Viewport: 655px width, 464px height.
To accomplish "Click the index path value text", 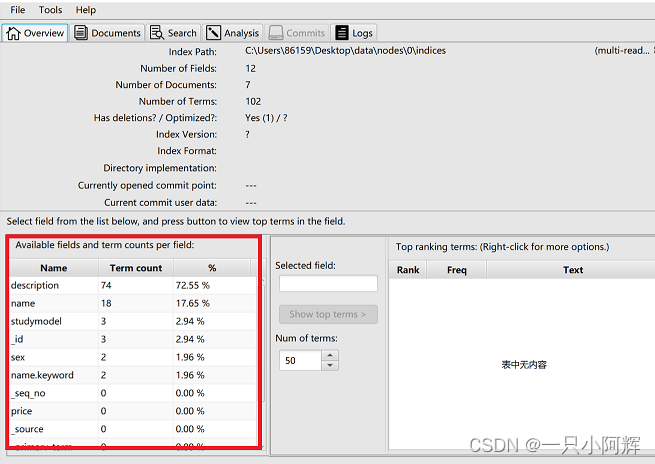I will [x=345, y=51].
